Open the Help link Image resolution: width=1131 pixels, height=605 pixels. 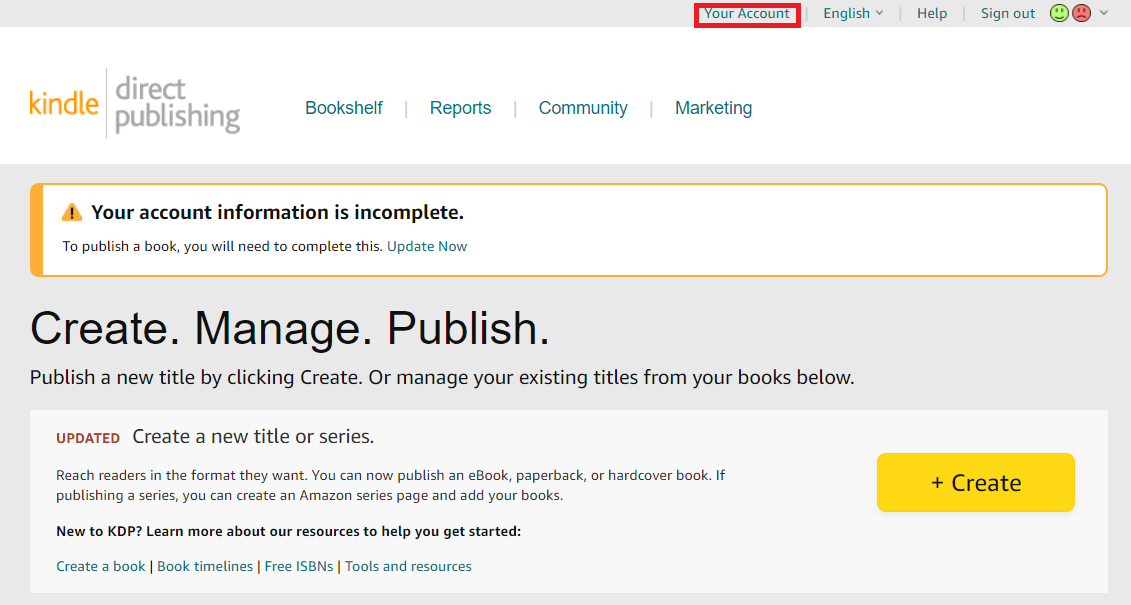pyautogui.click(x=932, y=14)
